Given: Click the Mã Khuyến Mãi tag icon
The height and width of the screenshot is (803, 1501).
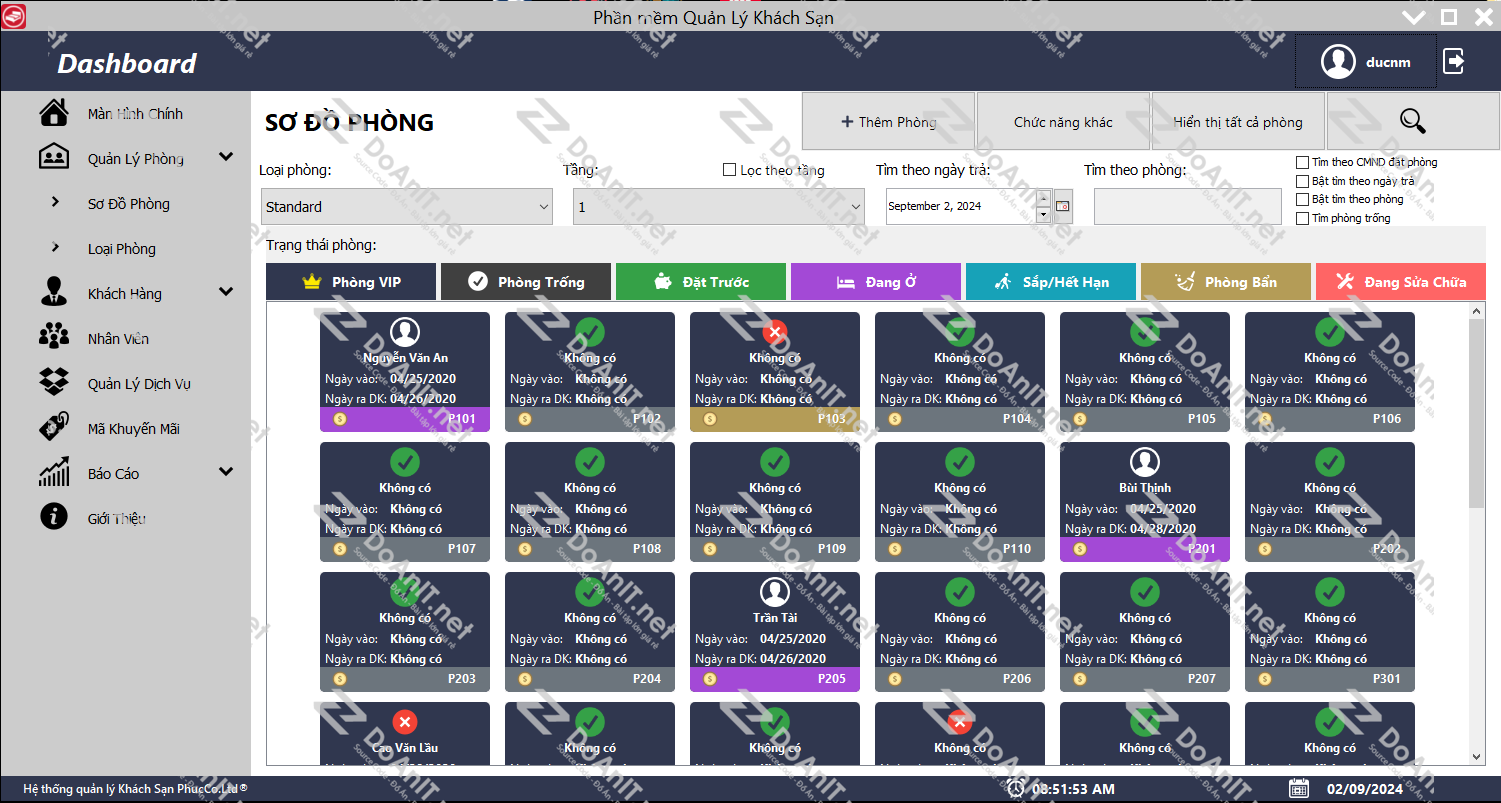Looking at the screenshot, I should click(54, 427).
